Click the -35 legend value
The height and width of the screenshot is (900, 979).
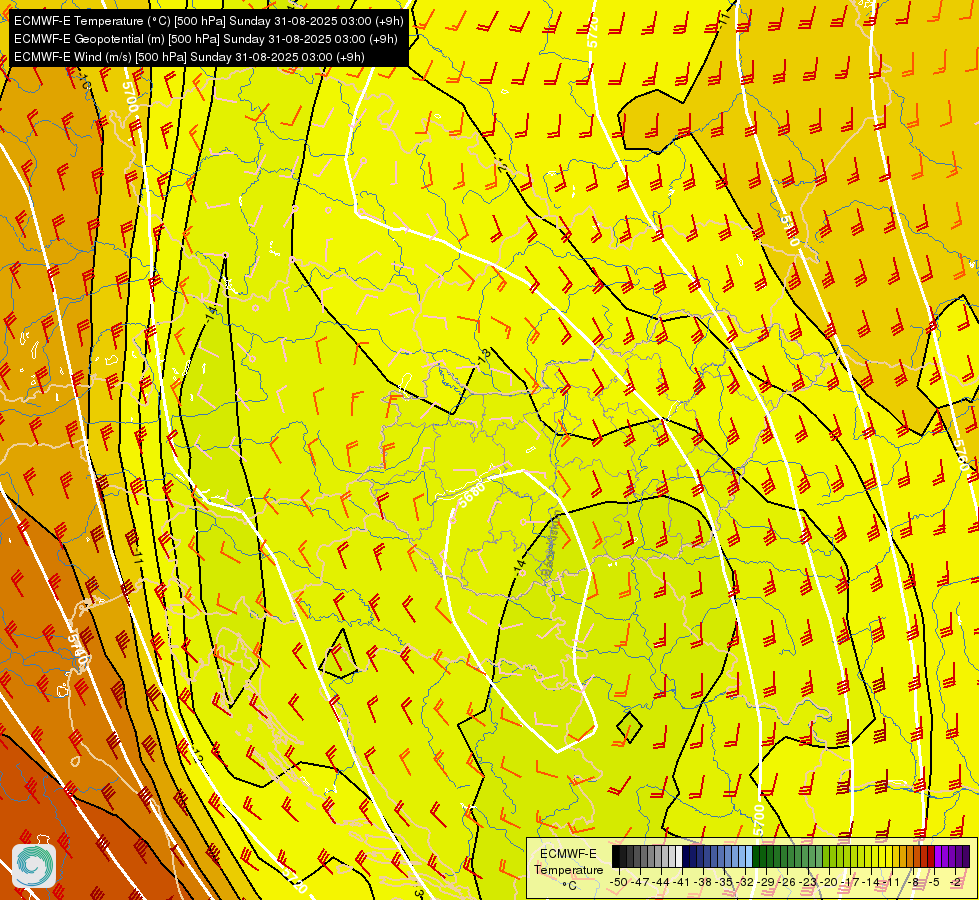[724, 883]
